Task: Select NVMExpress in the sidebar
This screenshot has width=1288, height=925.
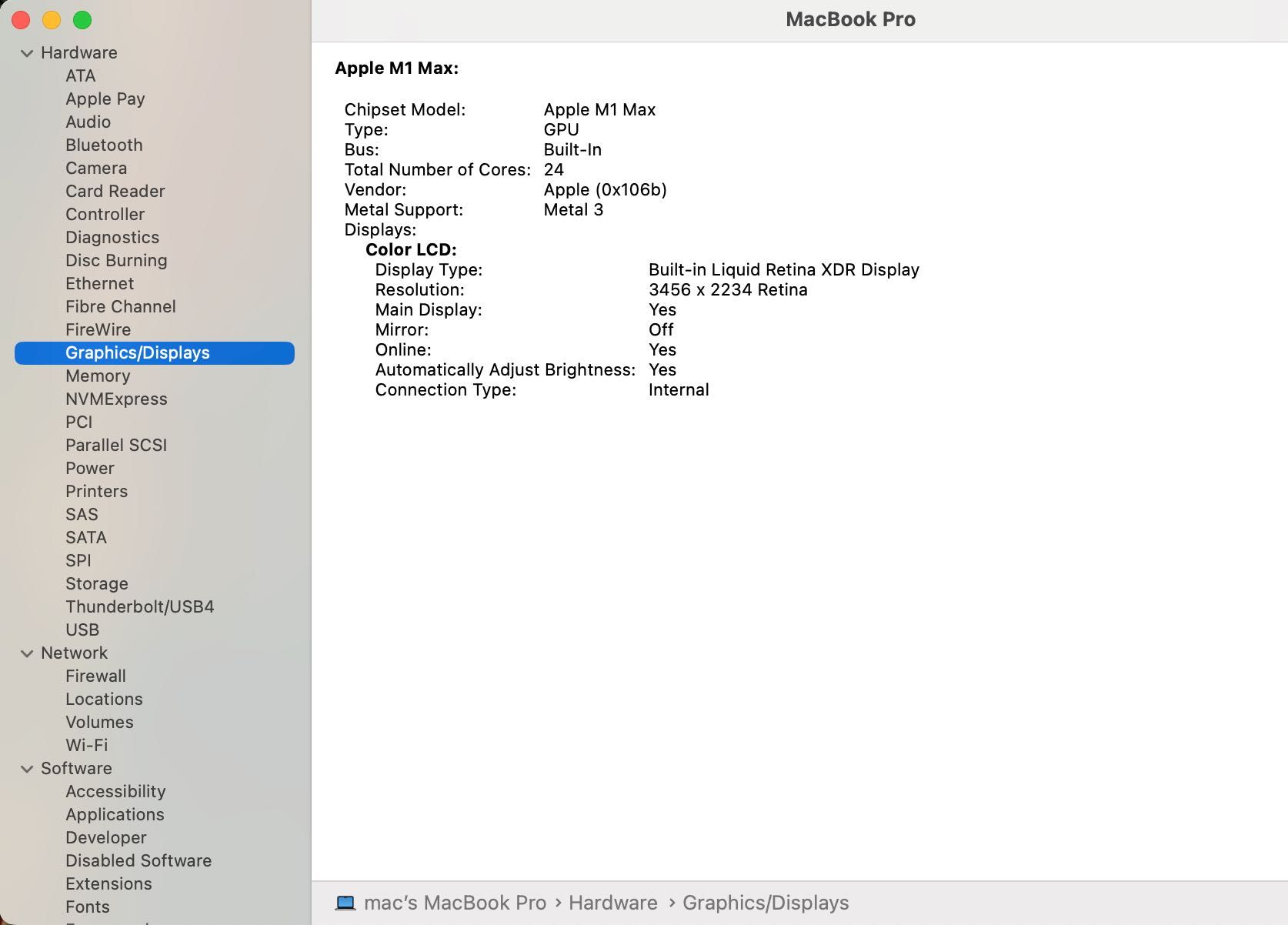Action: coord(116,399)
